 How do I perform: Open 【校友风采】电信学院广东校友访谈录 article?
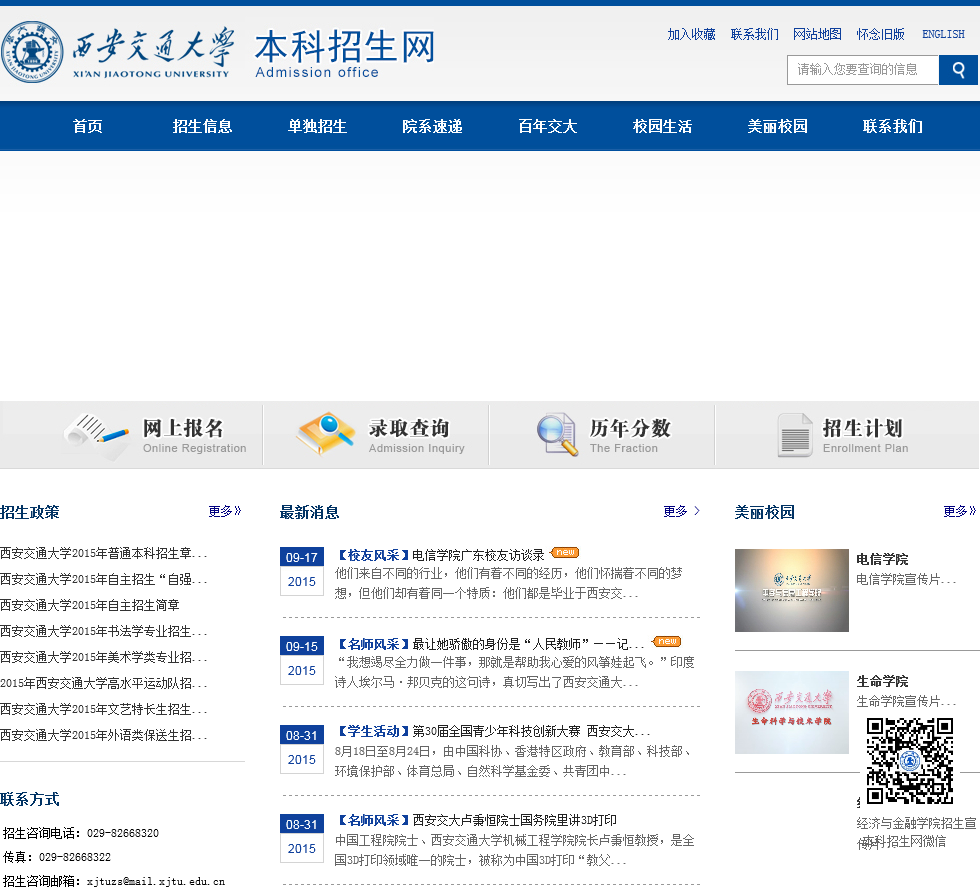[x=441, y=555]
